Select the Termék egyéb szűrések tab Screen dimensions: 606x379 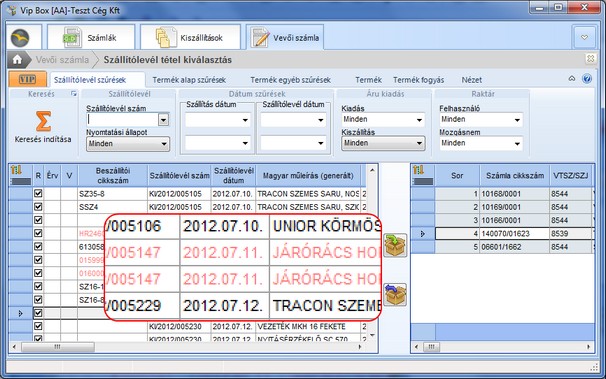click(x=291, y=80)
